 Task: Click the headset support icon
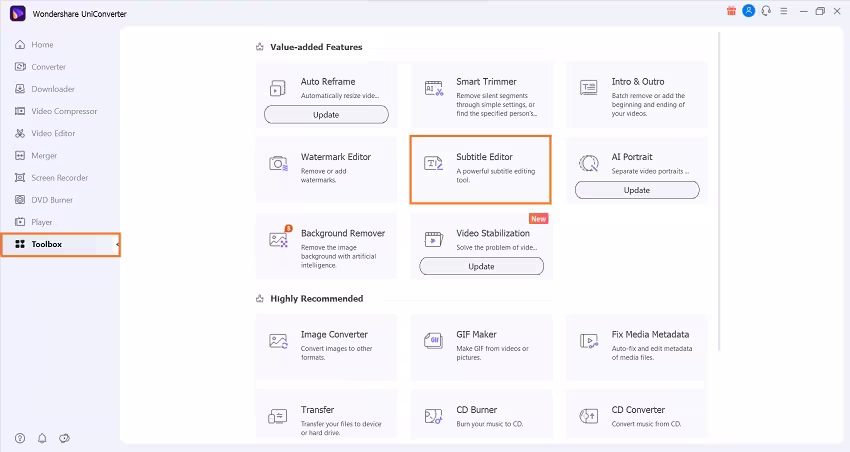(x=766, y=11)
